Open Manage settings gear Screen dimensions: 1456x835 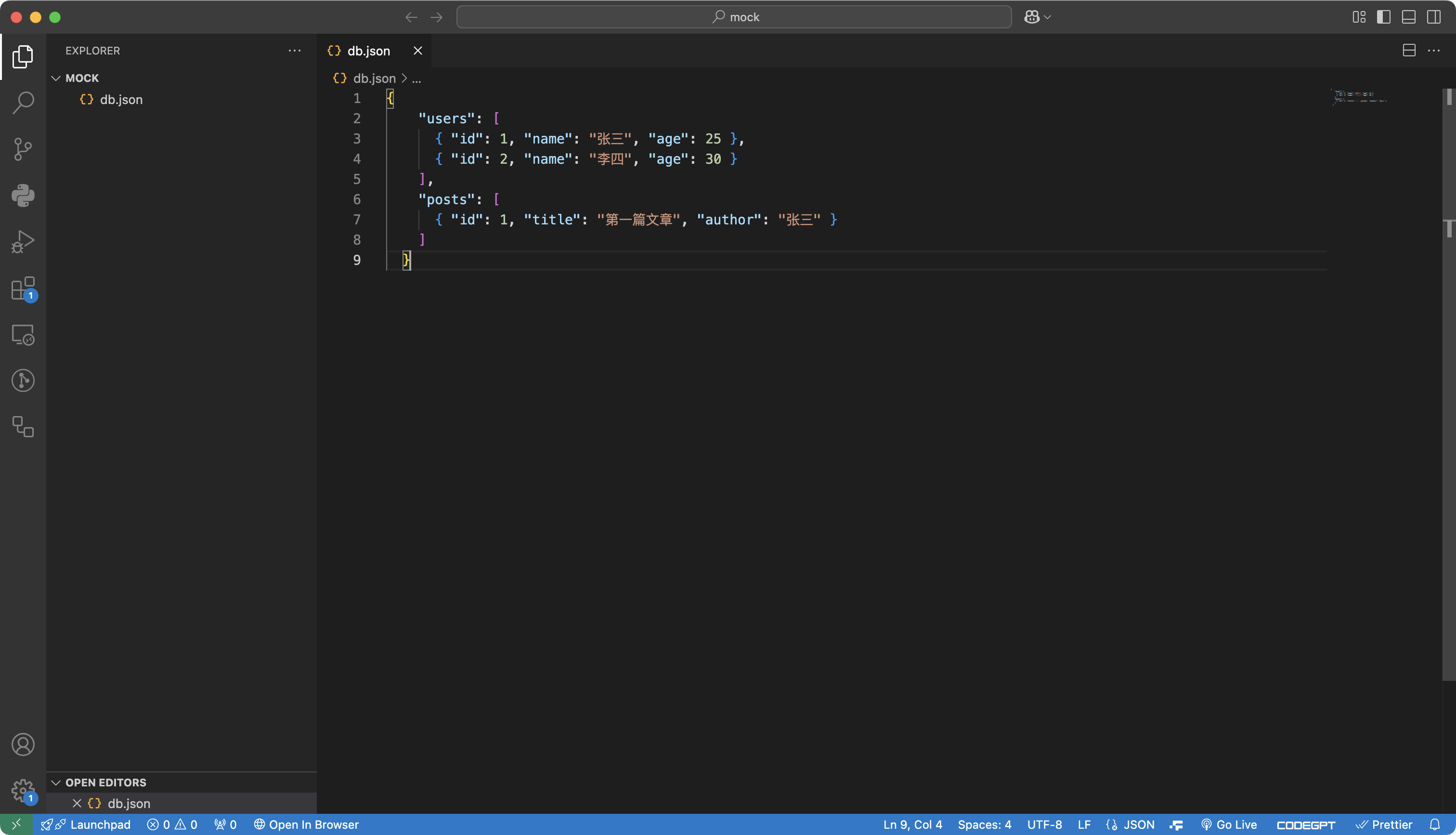pos(23,790)
